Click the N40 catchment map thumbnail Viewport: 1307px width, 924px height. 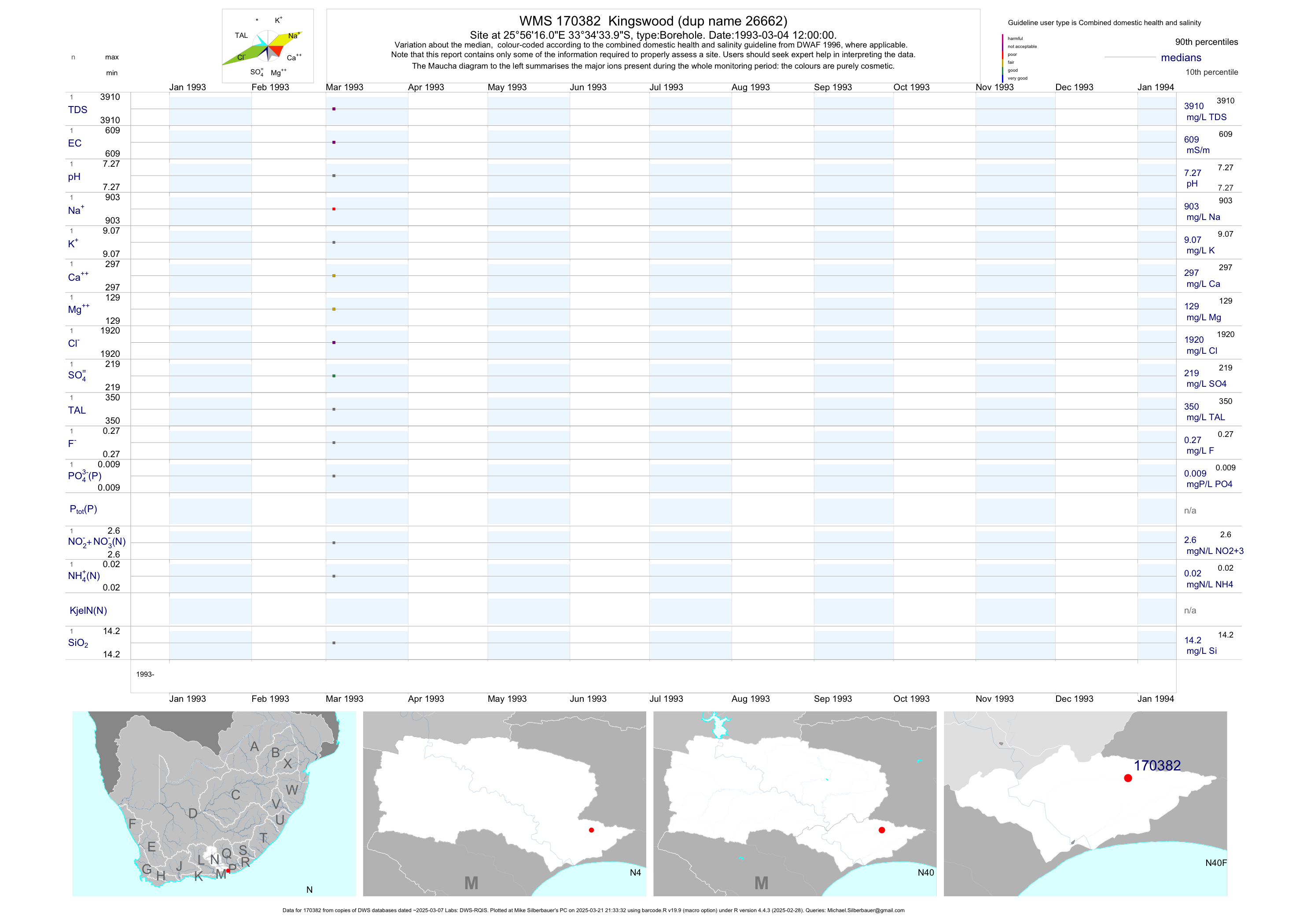click(x=795, y=803)
